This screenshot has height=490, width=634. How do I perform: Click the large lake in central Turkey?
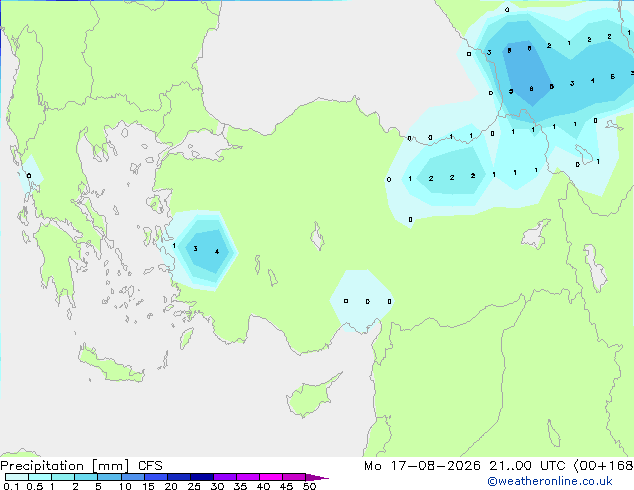(x=317, y=237)
